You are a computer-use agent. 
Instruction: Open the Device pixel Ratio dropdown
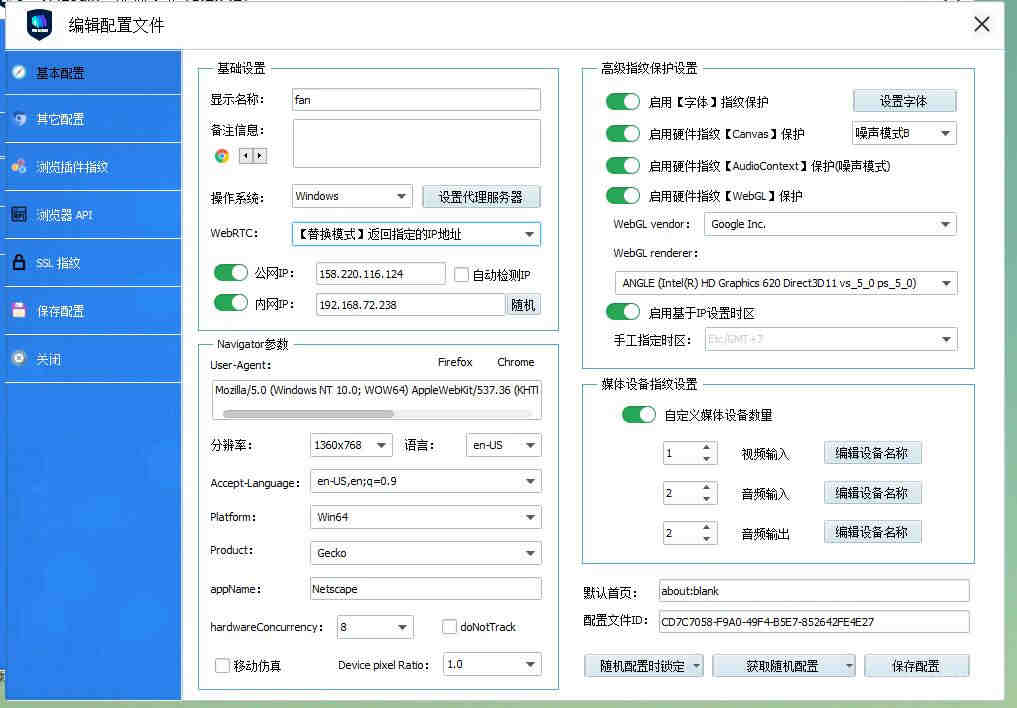coord(492,664)
